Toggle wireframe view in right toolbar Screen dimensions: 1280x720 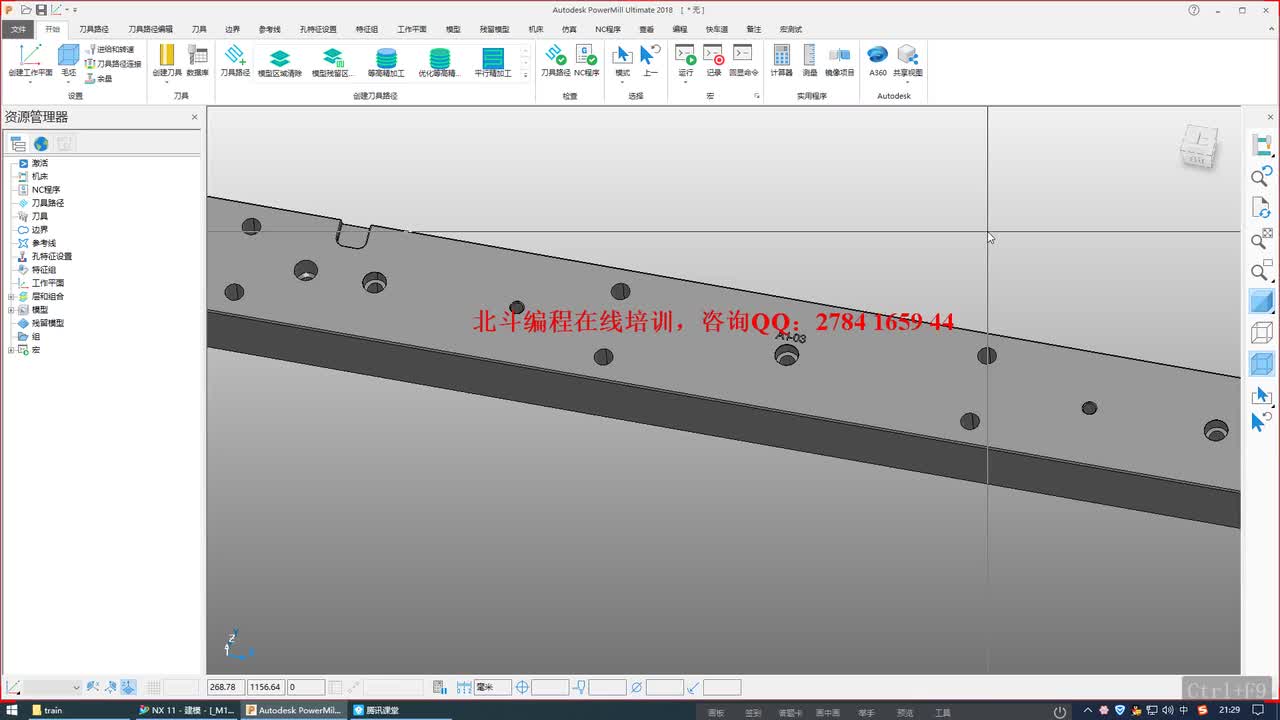(x=1261, y=332)
